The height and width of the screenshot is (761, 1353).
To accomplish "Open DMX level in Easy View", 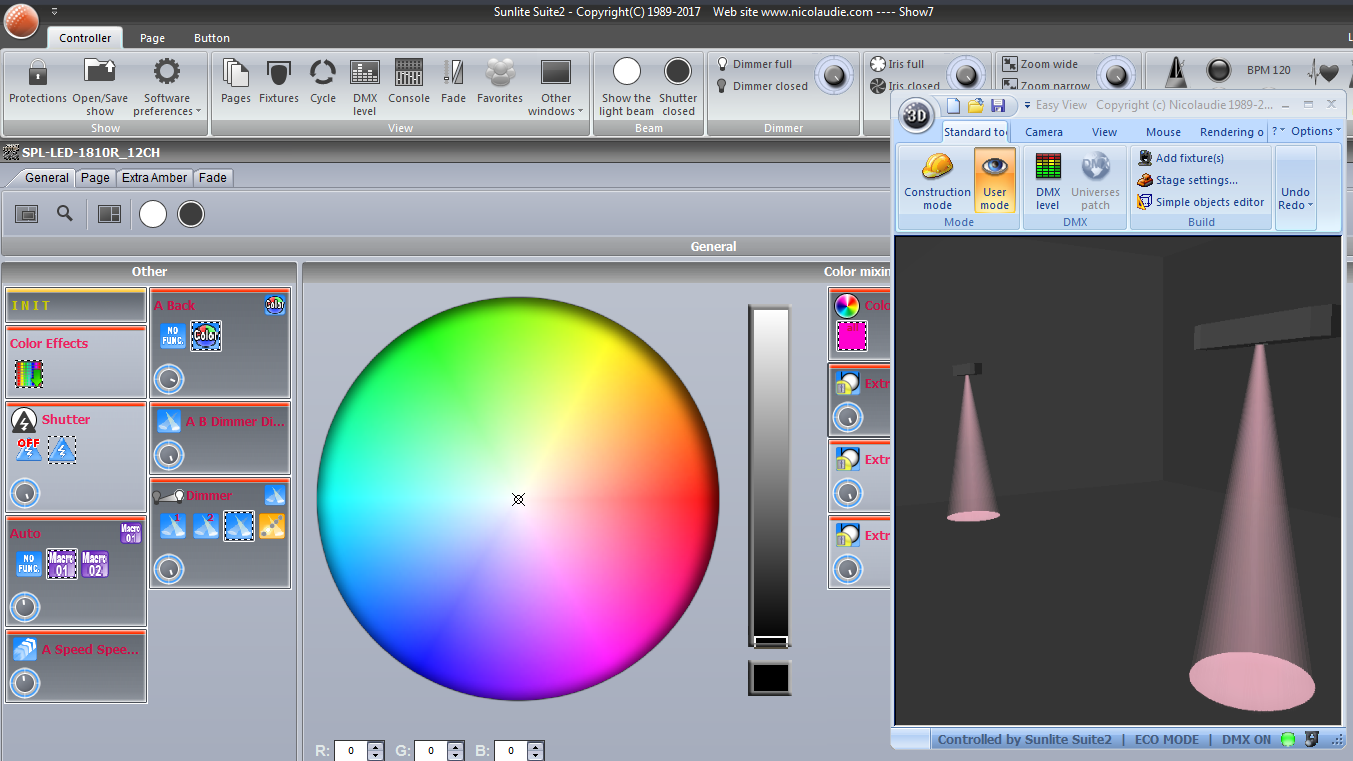I will pos(1047,181).
